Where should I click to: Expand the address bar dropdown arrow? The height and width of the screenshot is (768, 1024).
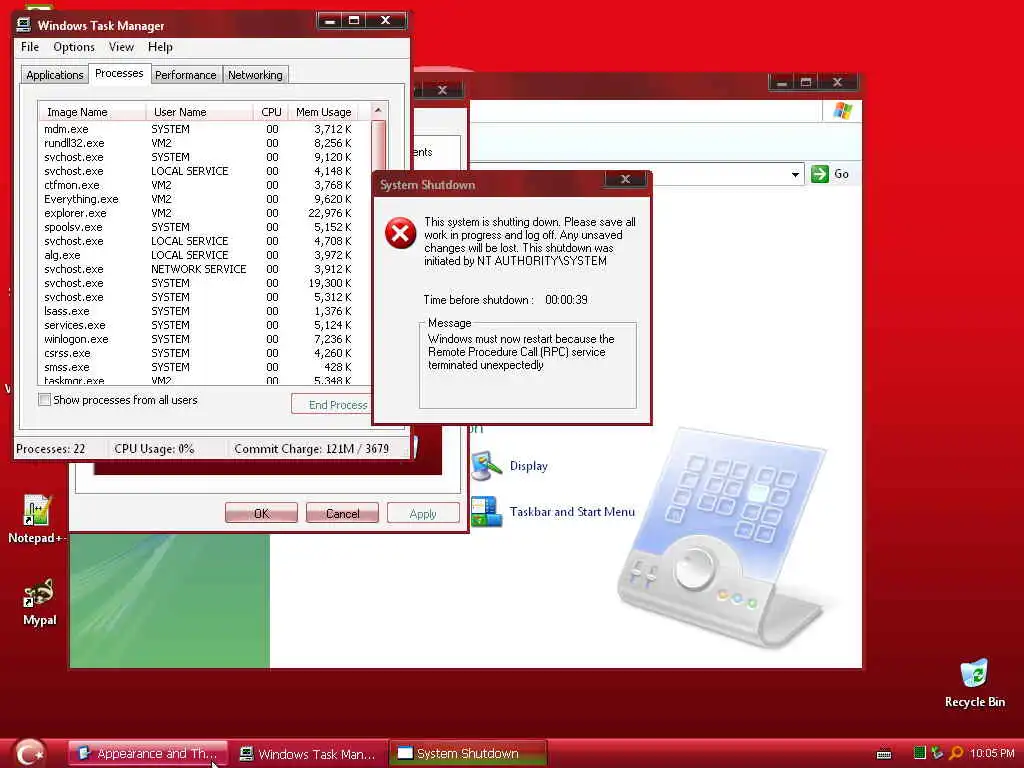click(x=795, y=174)
